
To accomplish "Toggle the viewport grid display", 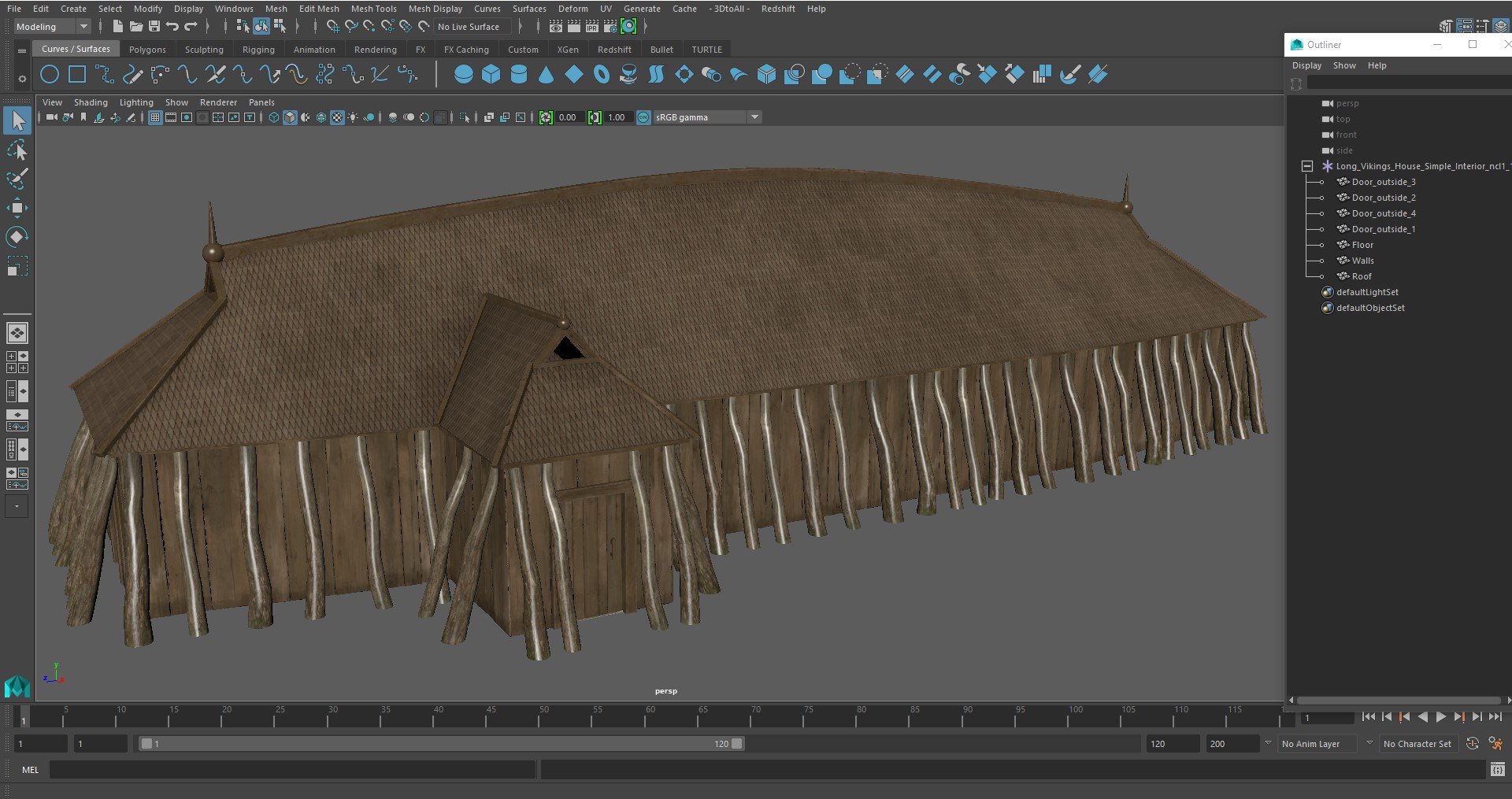I will point(155,117).
